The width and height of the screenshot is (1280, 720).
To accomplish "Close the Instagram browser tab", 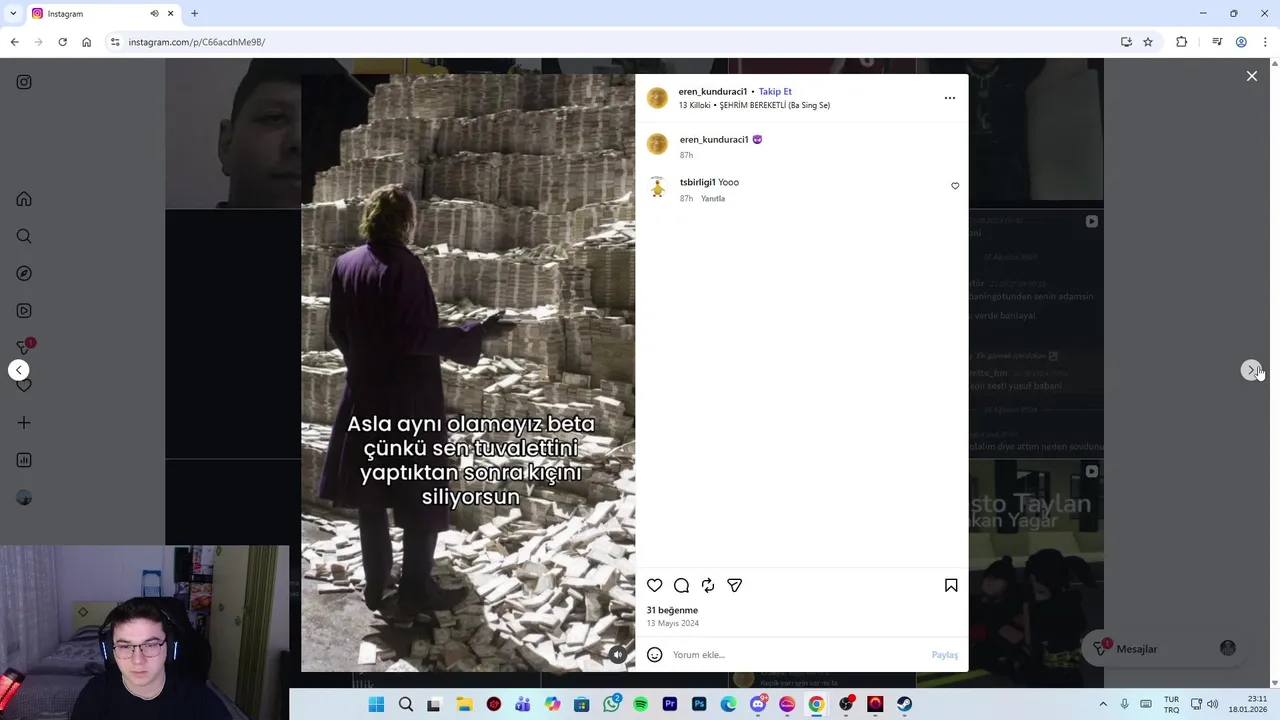I will click(x=170, y=14).
